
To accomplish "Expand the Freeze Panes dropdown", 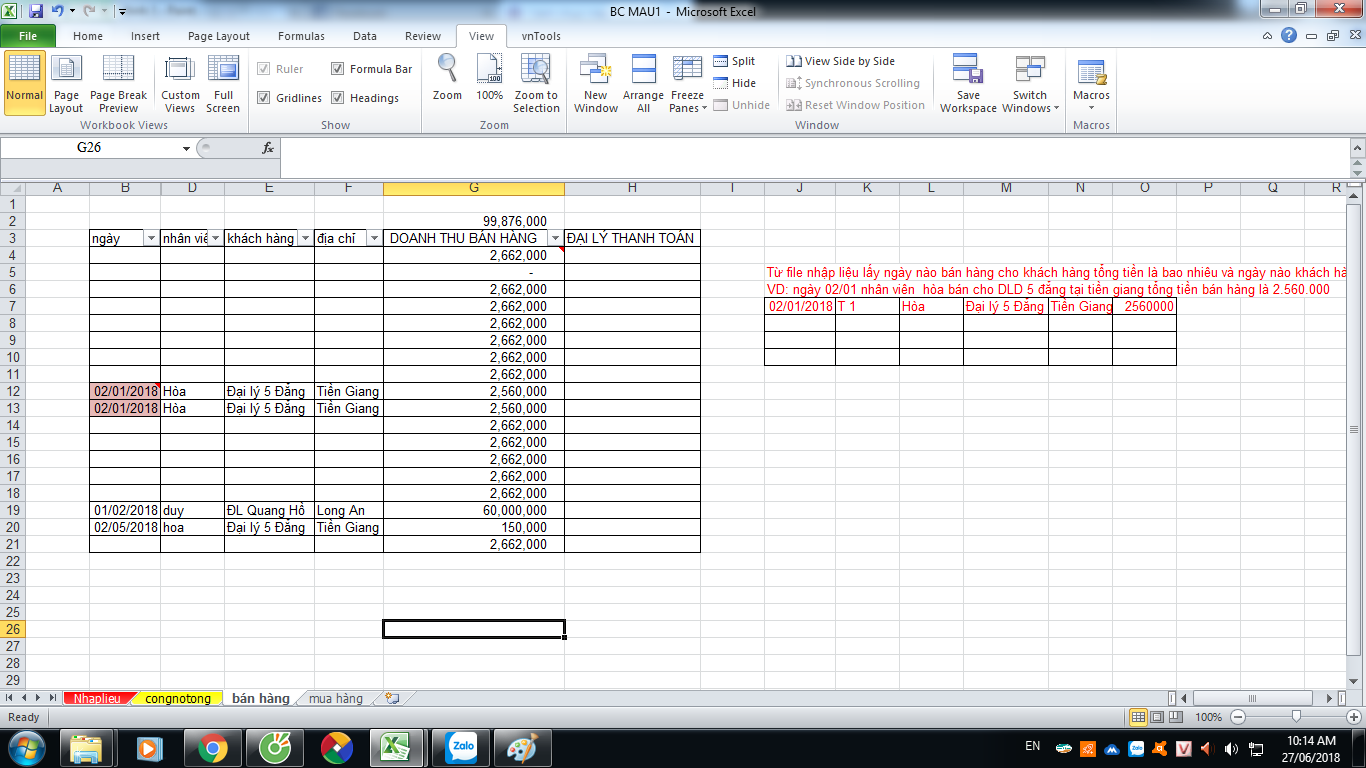I will (687, 108).
